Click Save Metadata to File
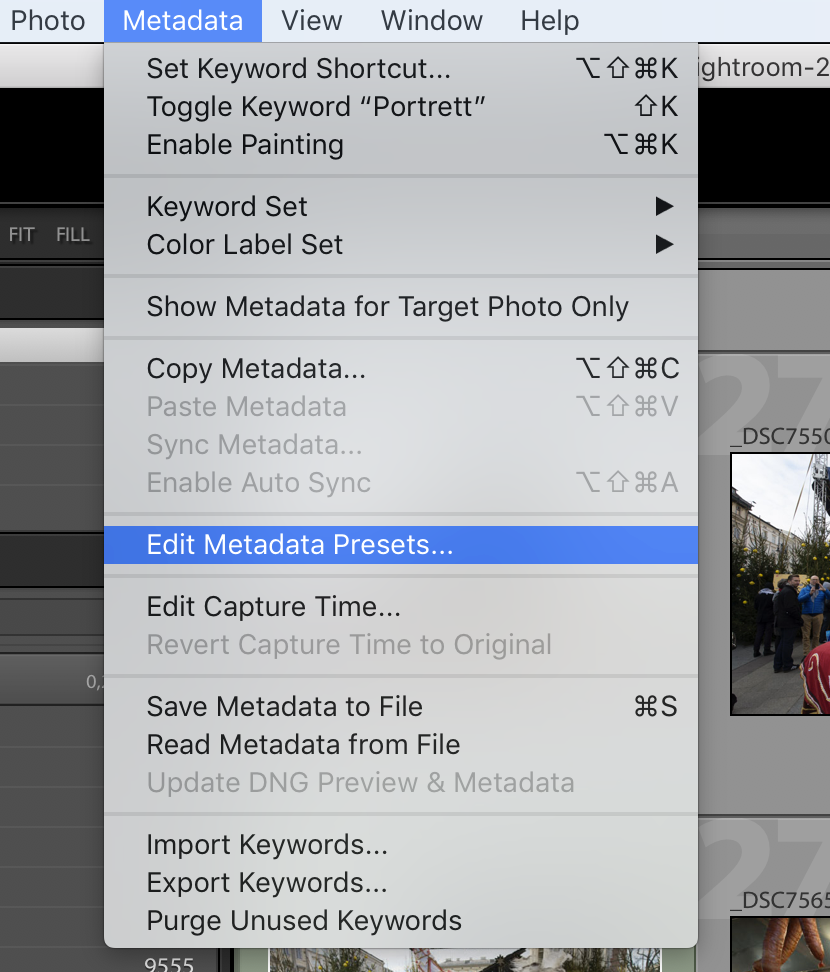 pos(284,706)
